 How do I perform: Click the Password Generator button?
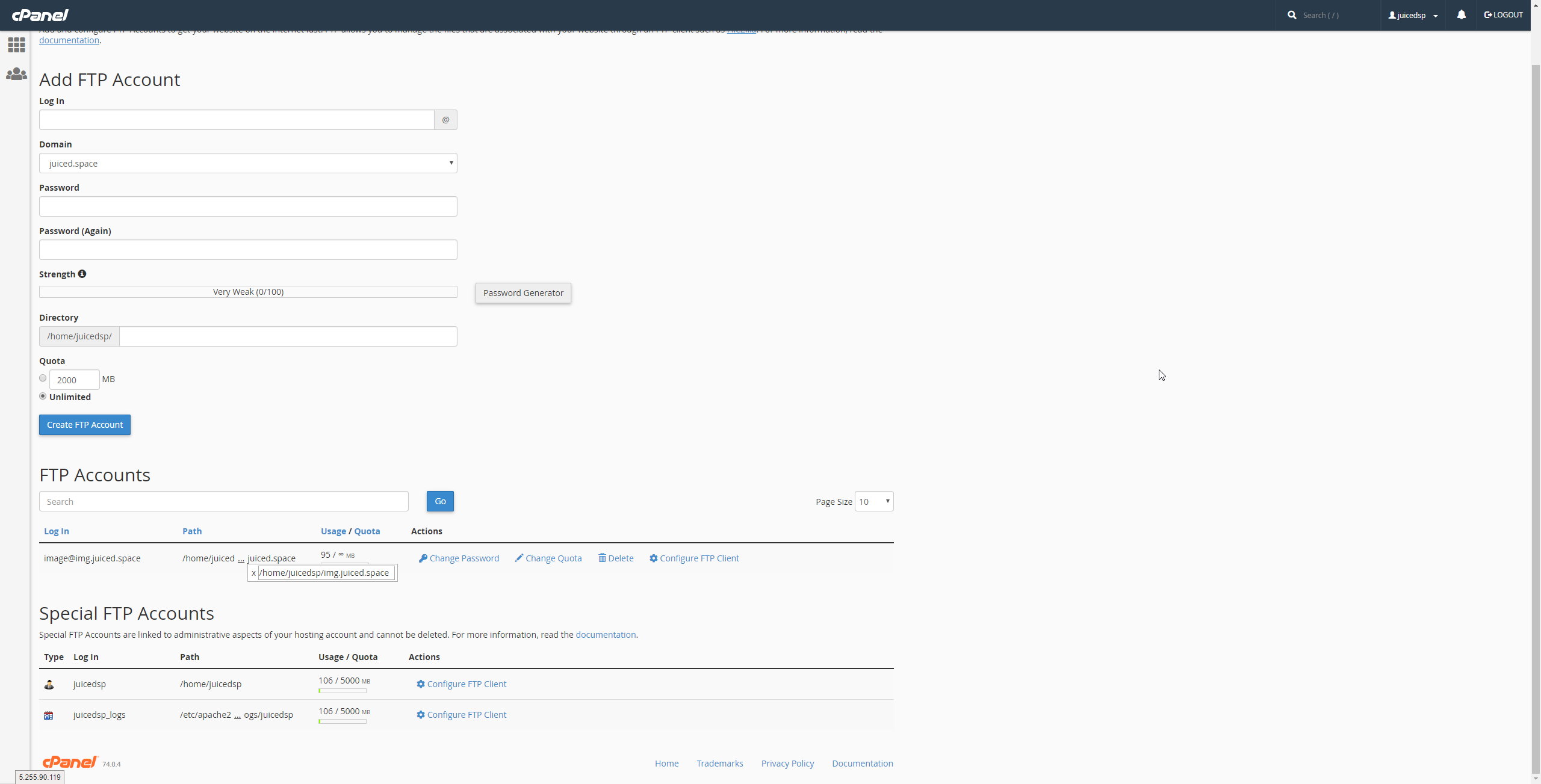[x=523, y=293]
